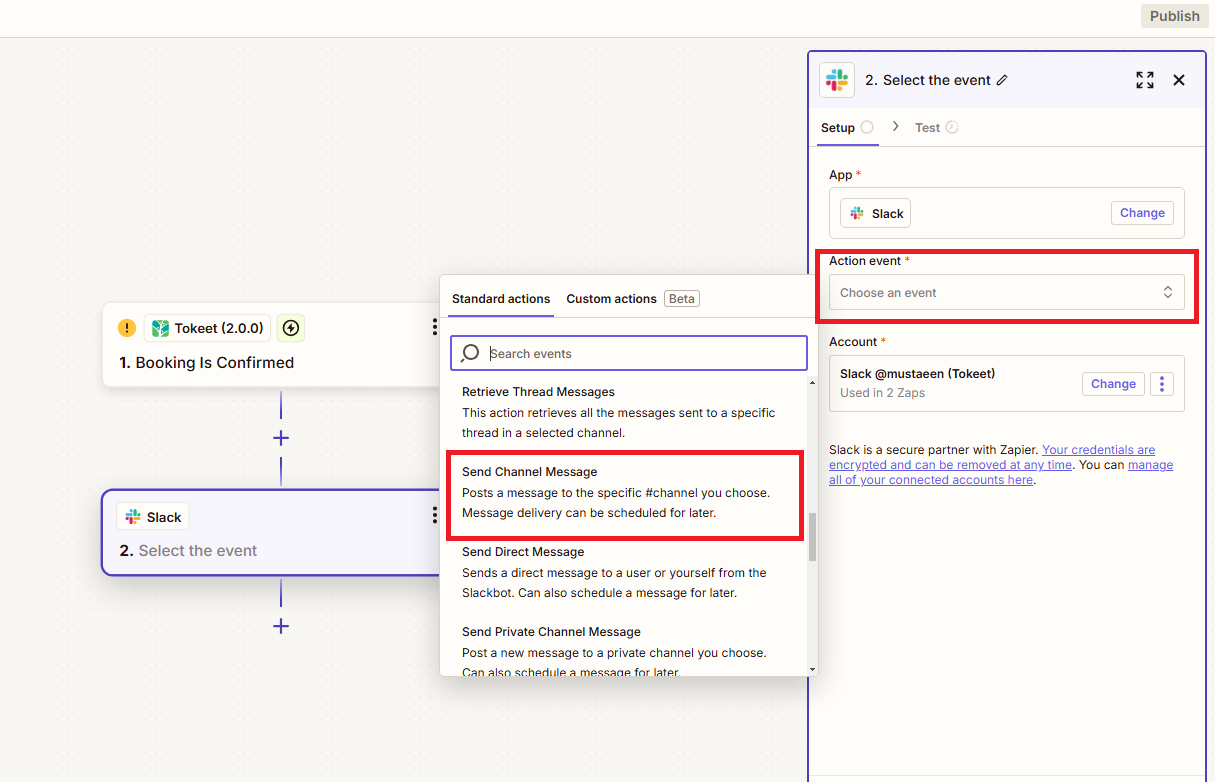Screen dimensions: 1215x782
Task: Open the Action event dropdown
Action: (1007, 293)
